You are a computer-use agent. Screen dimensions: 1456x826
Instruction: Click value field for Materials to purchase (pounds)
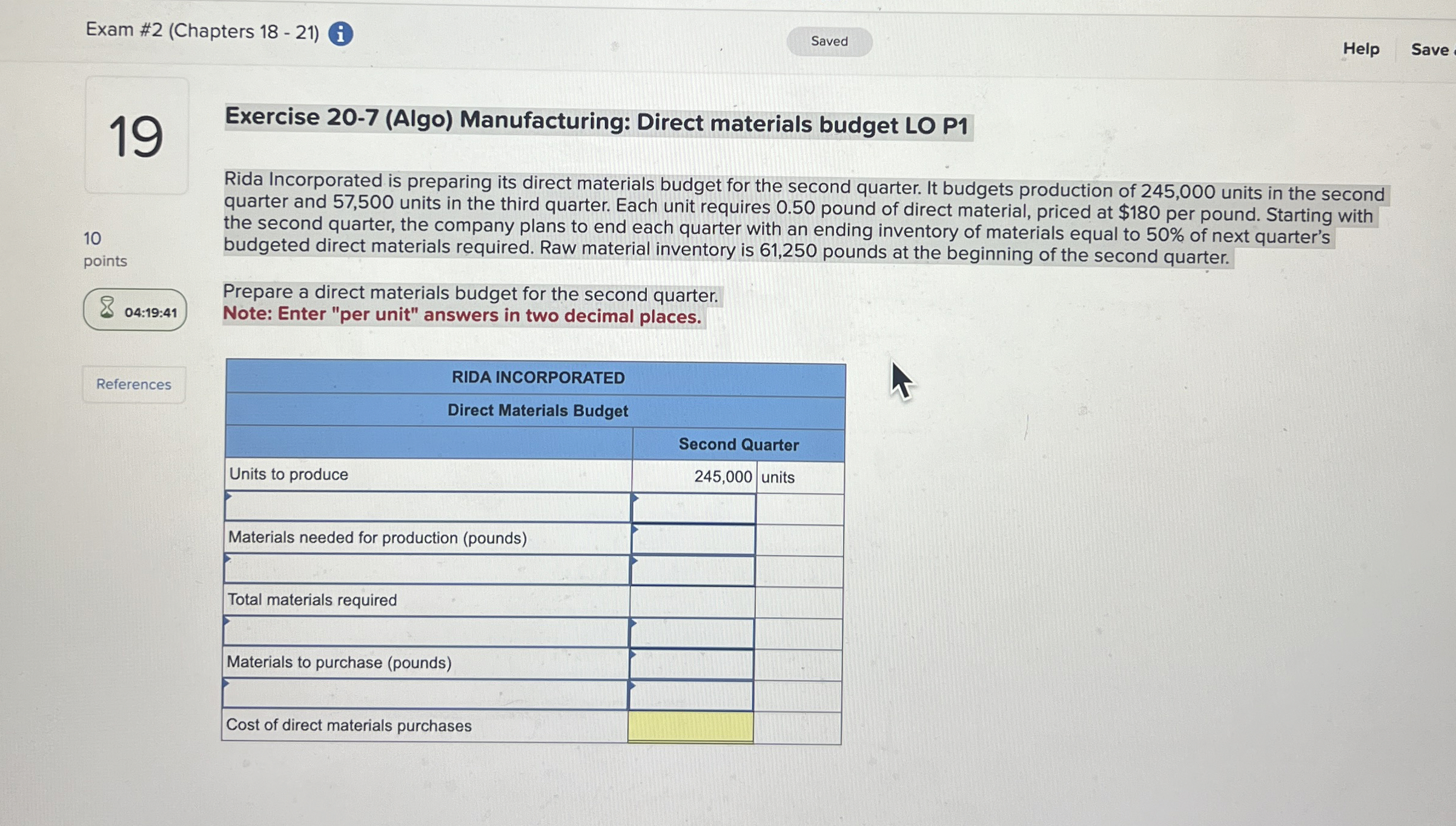click(691, 664)
